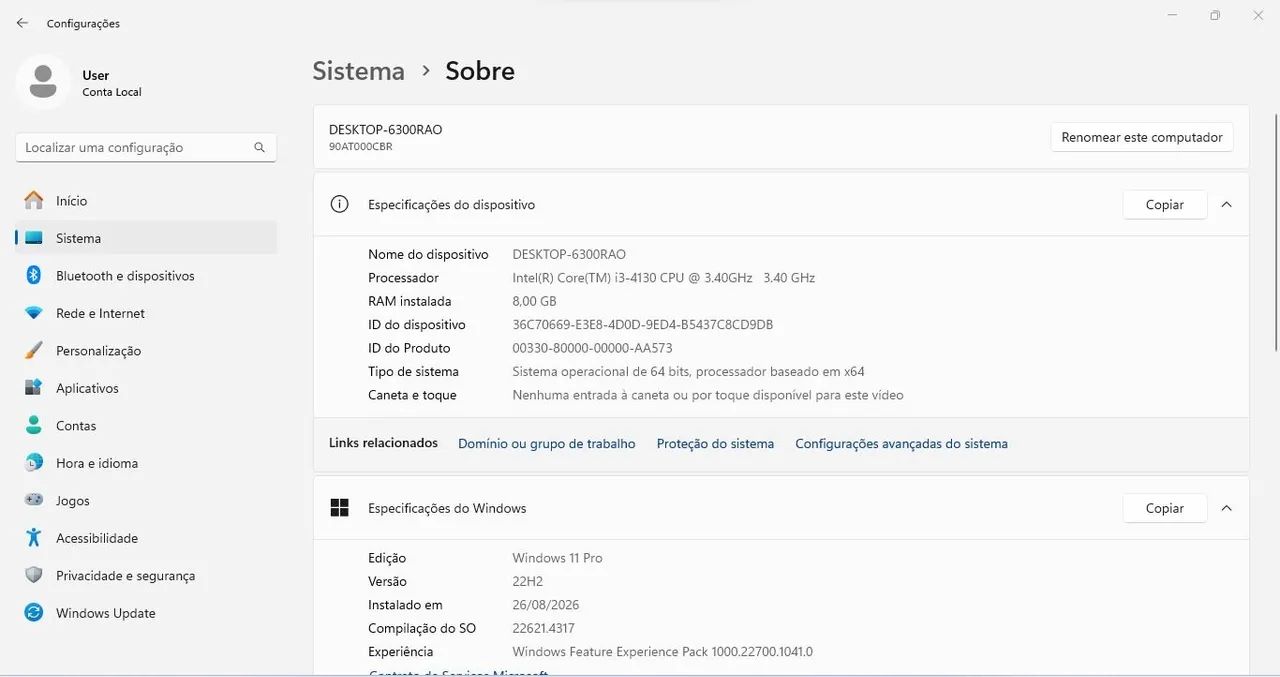1280x677 pixels.
Task: Click the Tipo de sistema value
Action: [x=688, y=371]
